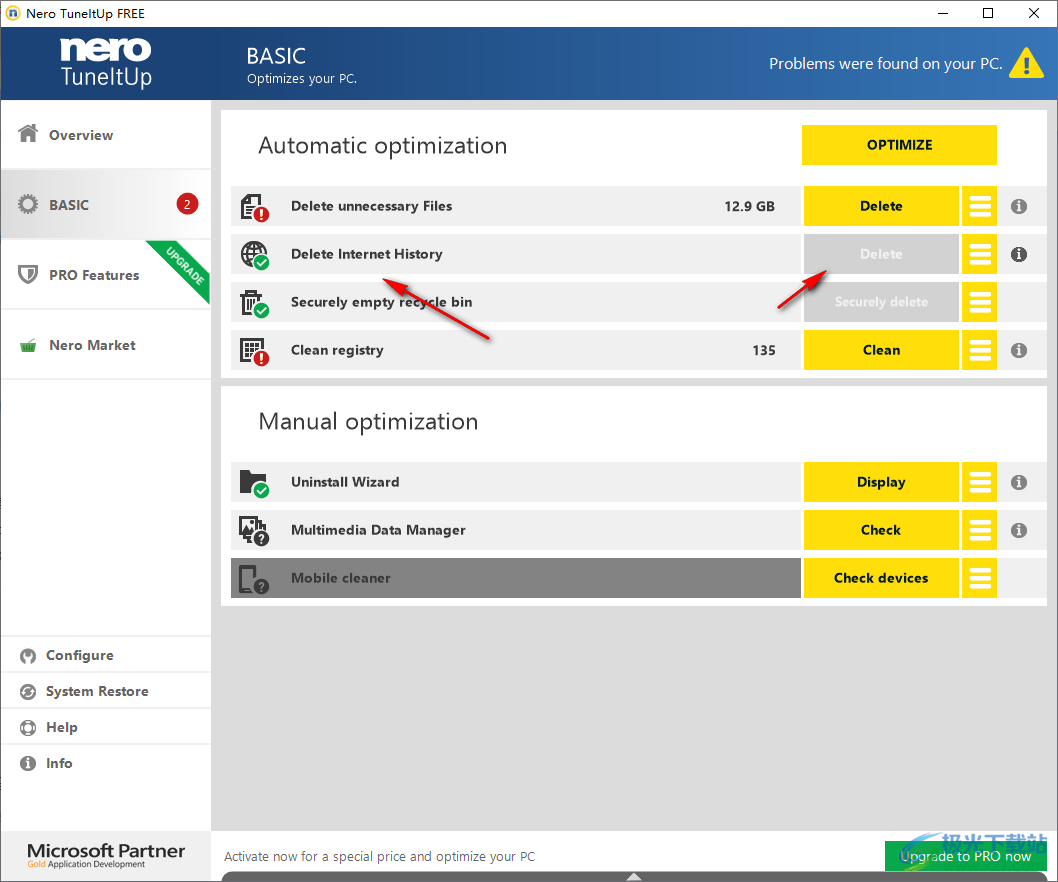
Task: Open options menu for Multimedia Data Manager
Action: tap(979, 530)
